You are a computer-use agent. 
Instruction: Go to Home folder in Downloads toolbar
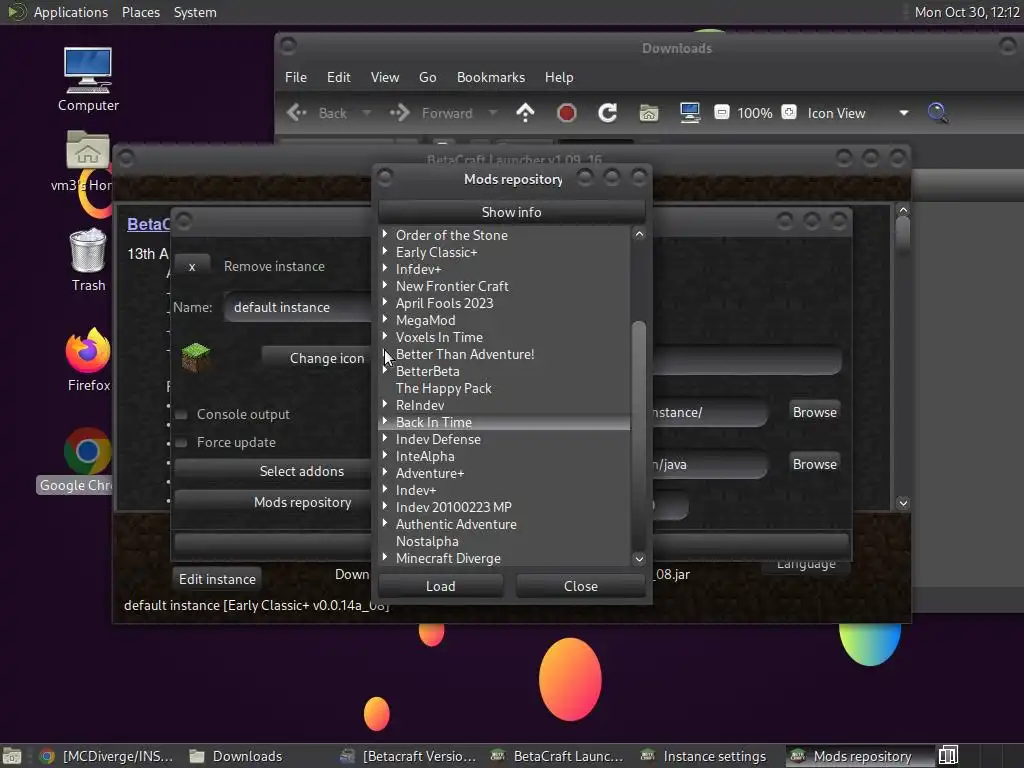click(648, 113)
